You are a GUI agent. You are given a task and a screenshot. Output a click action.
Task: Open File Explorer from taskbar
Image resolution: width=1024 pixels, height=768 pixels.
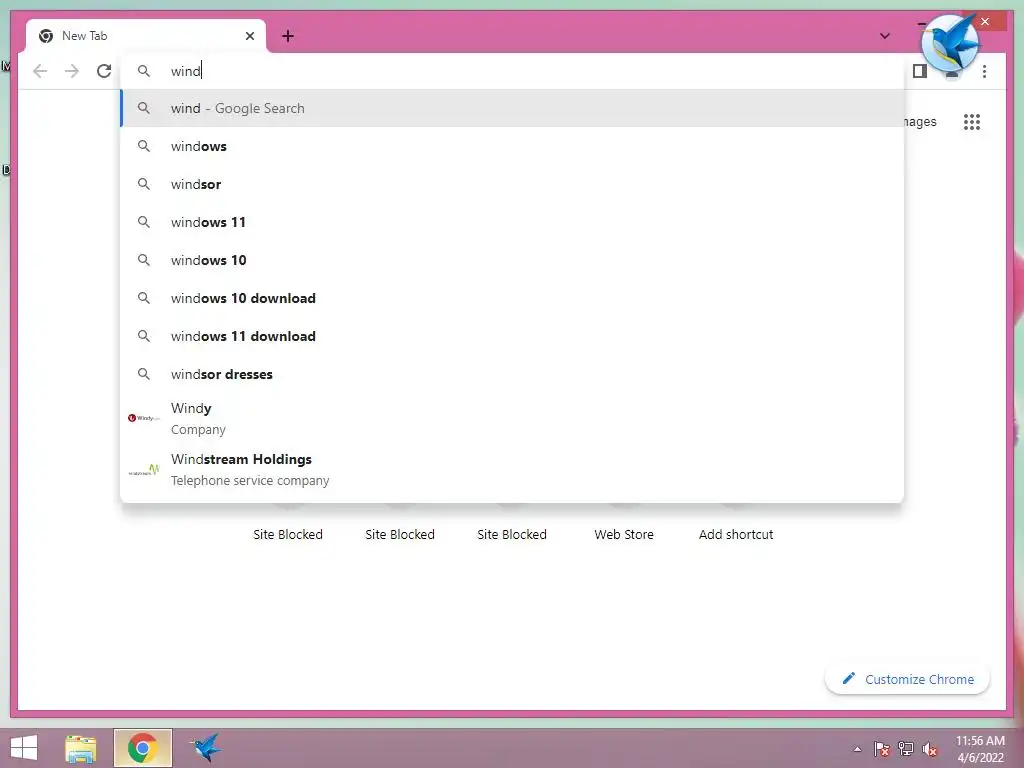point(81,748)
